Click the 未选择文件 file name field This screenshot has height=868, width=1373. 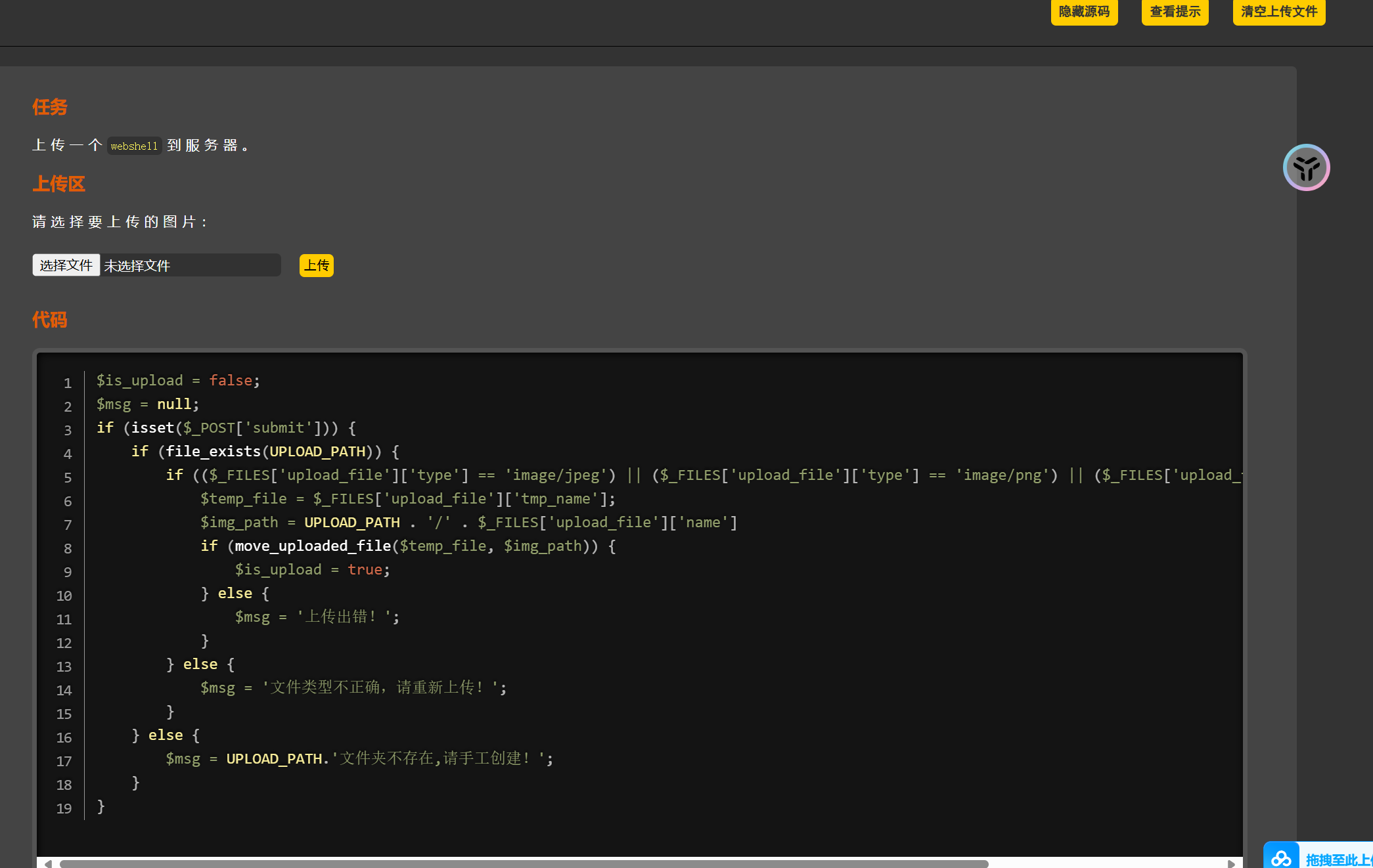tap(189, 265)
